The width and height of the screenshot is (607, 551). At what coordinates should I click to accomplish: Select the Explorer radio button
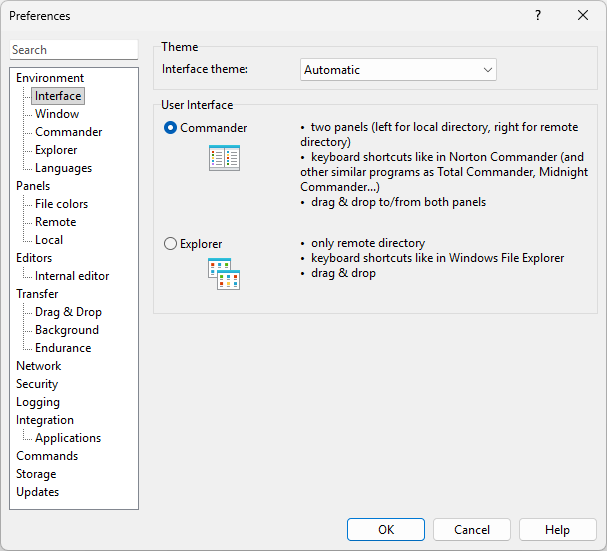pyautogui.click(x=171, y=244)
